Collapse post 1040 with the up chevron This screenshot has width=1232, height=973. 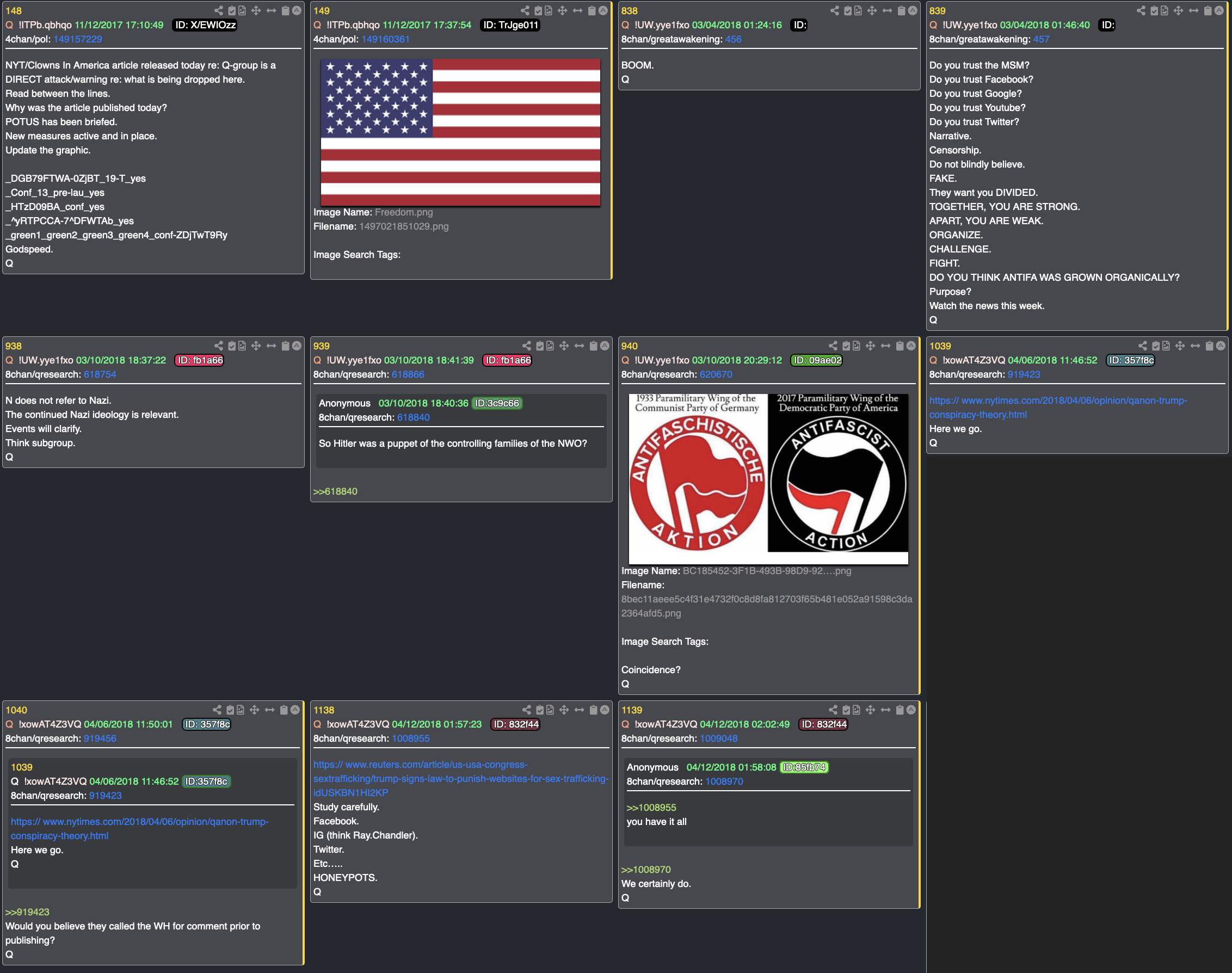[x=295, y=710]
